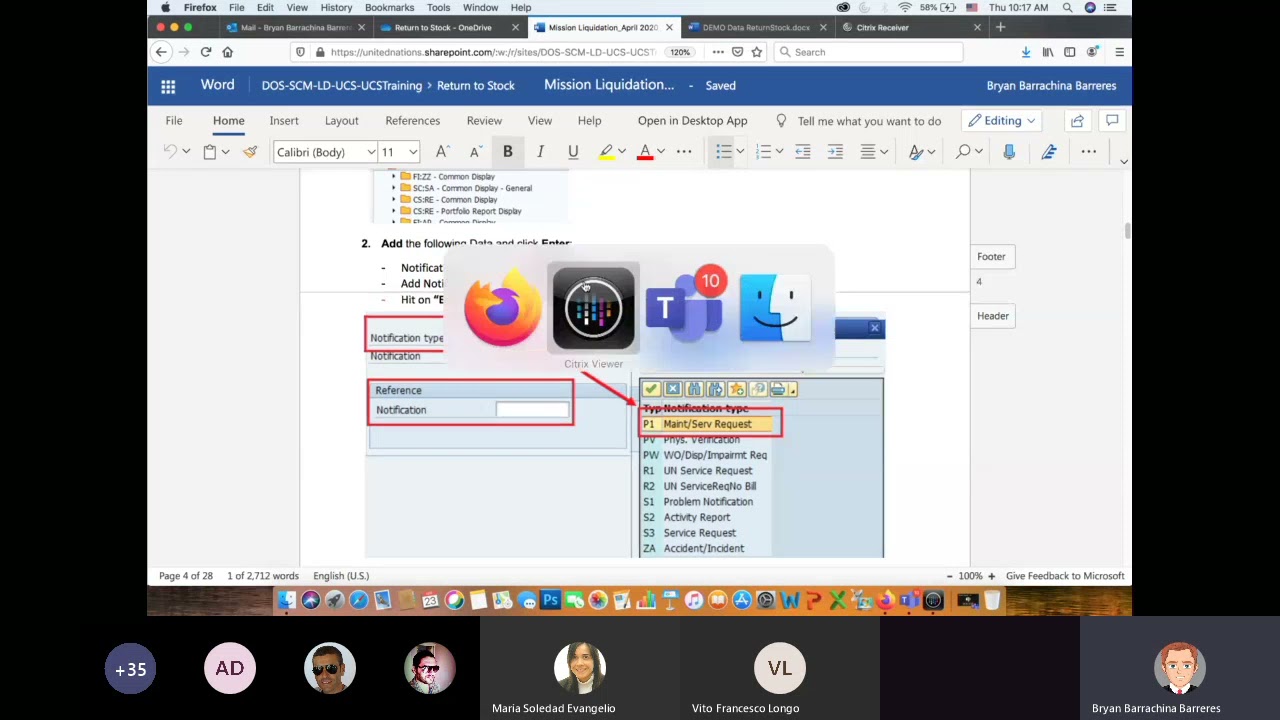Click the Share icon in Word
The height and width of the screenshot is (720, 1280).
pos(1077,121)
